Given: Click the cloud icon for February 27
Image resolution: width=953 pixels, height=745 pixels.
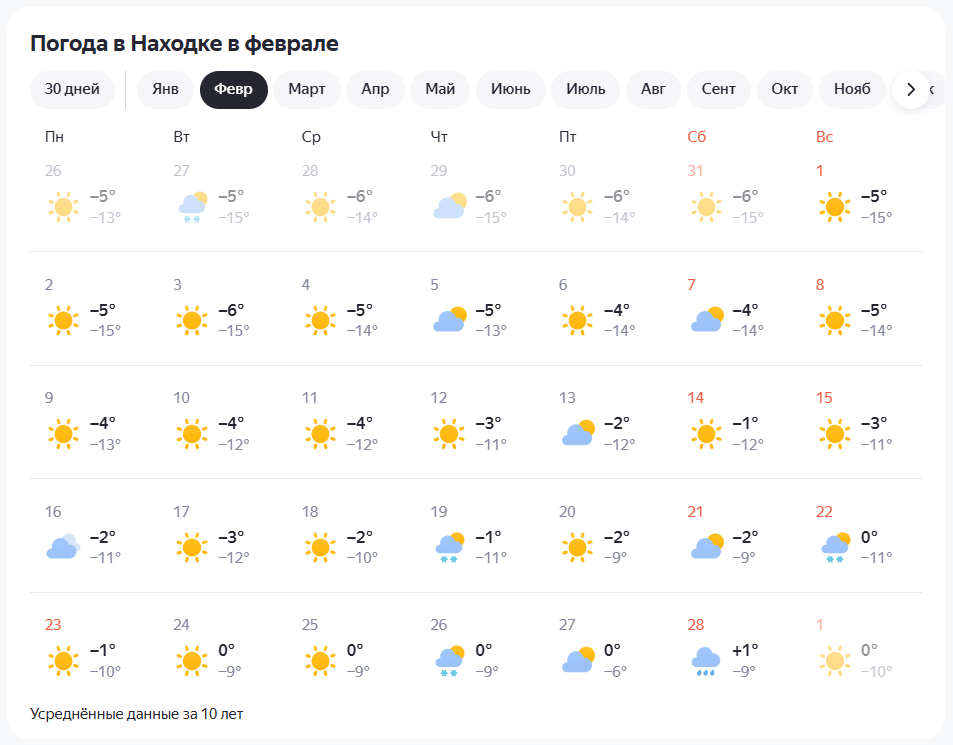Looking at the screenshot, I should [578, 661].
